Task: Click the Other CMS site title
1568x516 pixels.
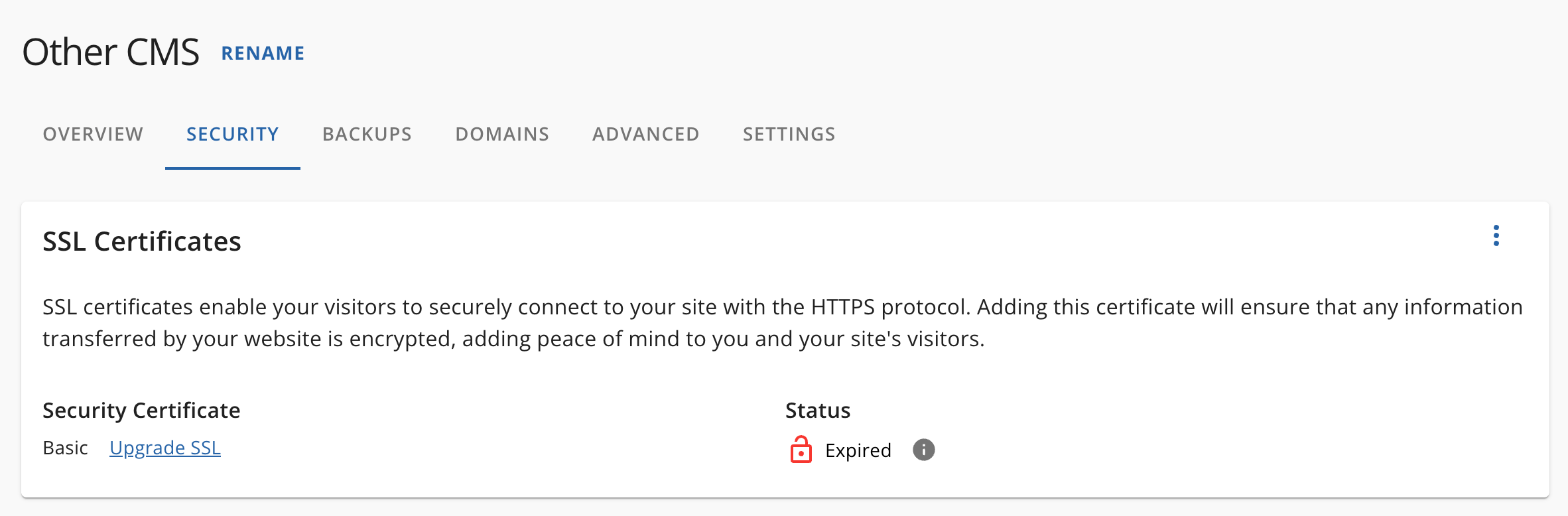Action: tap(111, 50)
